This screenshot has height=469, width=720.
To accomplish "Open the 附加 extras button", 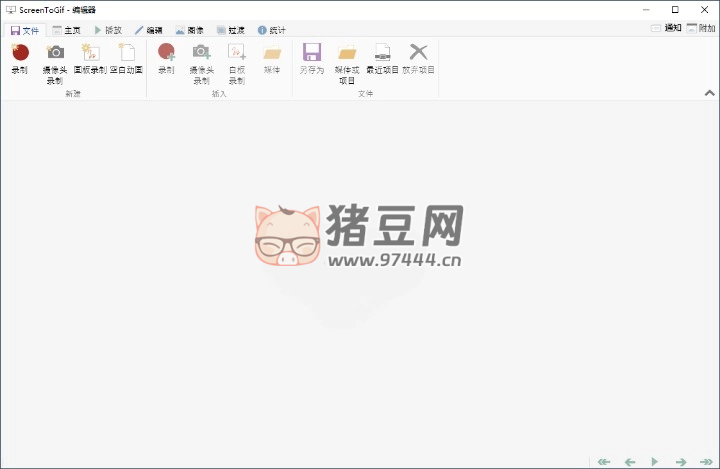I will [x=701, y=28].
